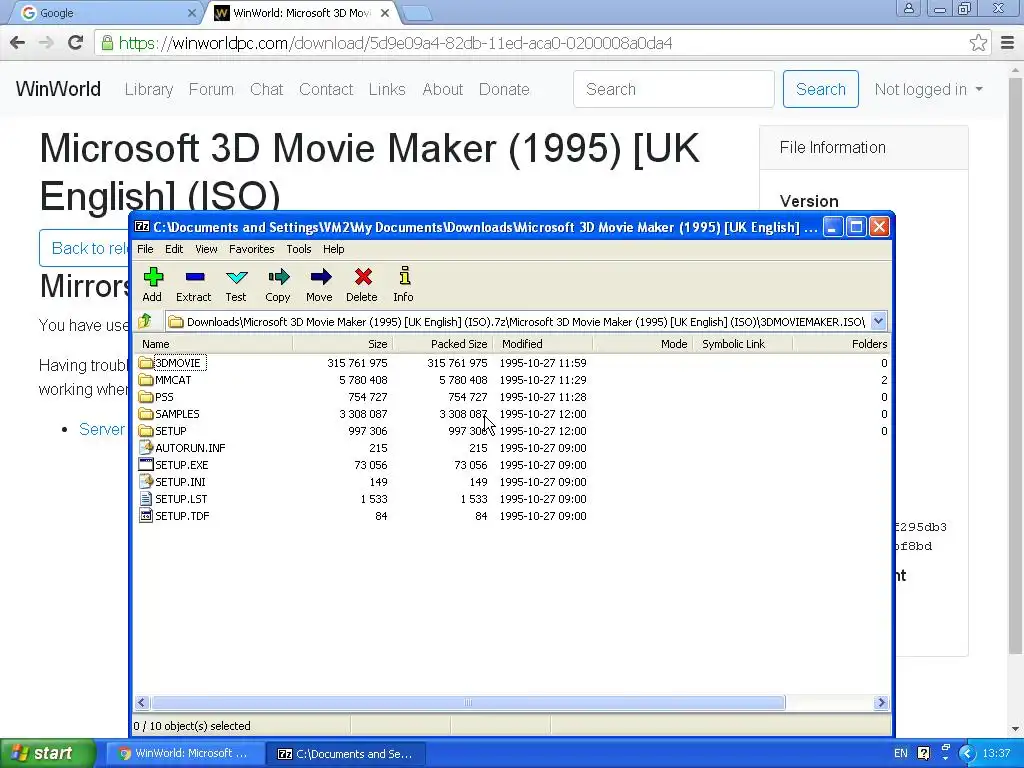Viewport: 1024px width, 768px height.
Task: Click the Info toolbar icon
Action: pyautogui.click(x=405, y=276)
